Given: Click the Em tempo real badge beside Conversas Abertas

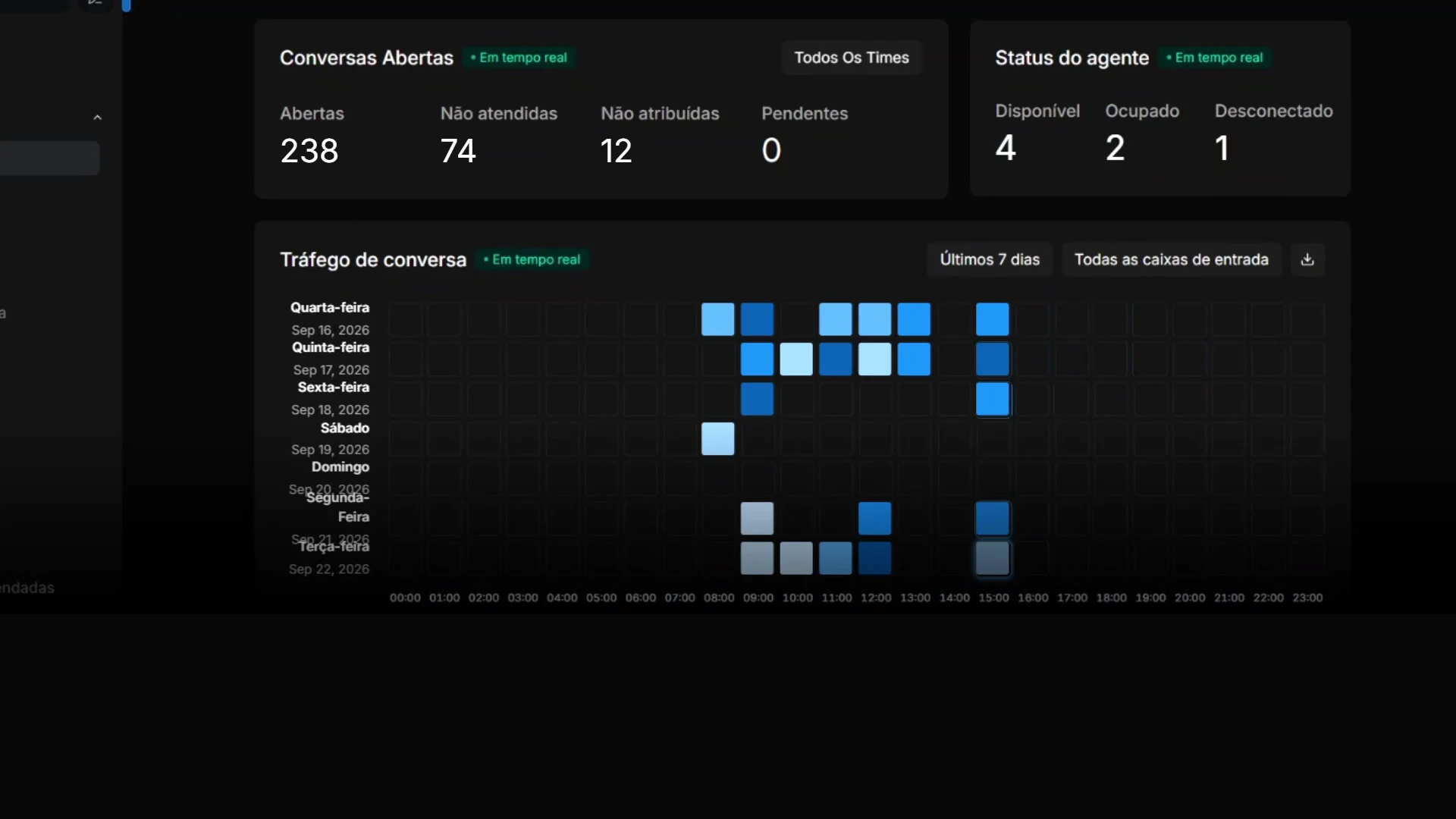Looking at the screenshot, I should (519, 58).
